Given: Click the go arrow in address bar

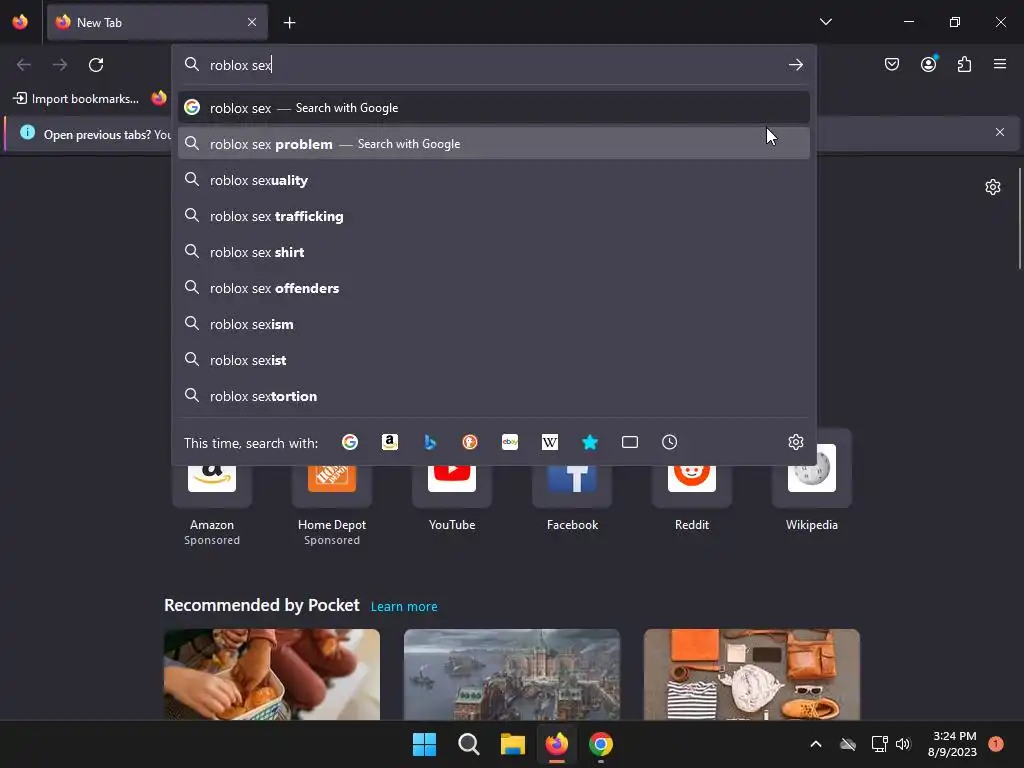Looking at the screenshot, I should (795, 65).
